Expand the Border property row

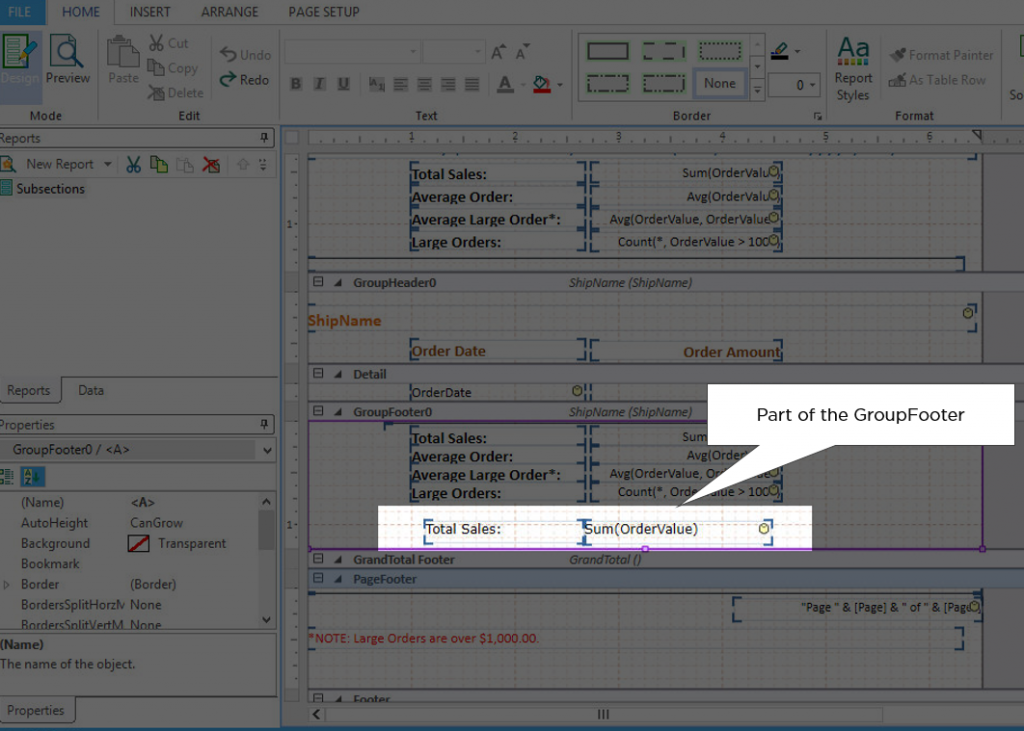point(7,585)
